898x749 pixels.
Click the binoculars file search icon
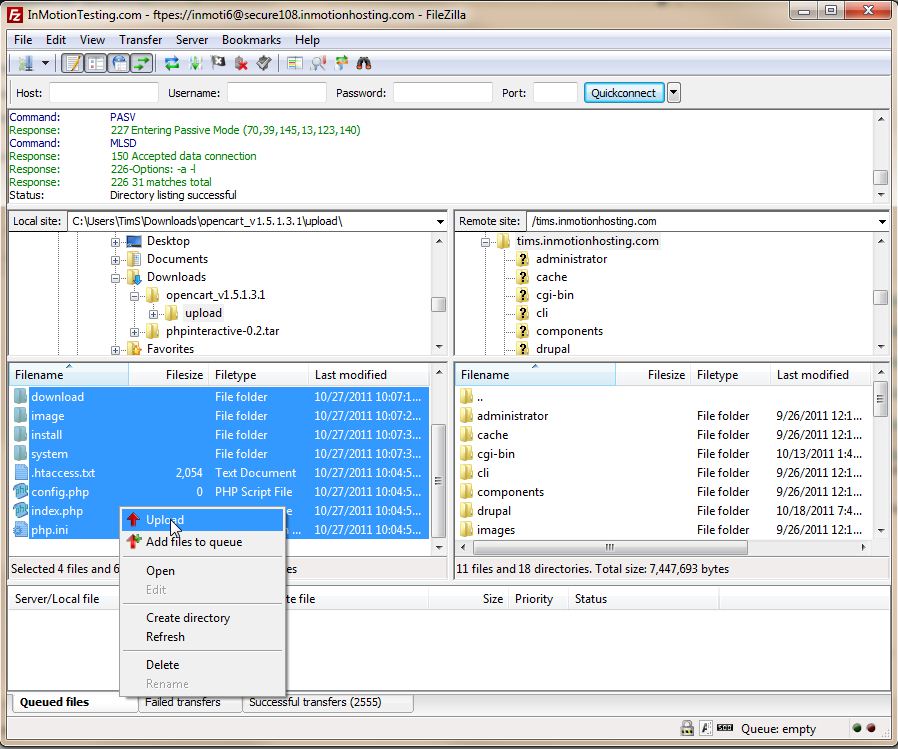(x=364, y=64)
